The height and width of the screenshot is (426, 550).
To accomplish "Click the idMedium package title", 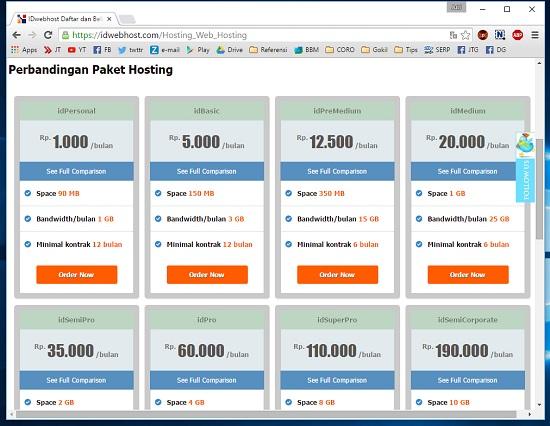I will coord(468,111).
